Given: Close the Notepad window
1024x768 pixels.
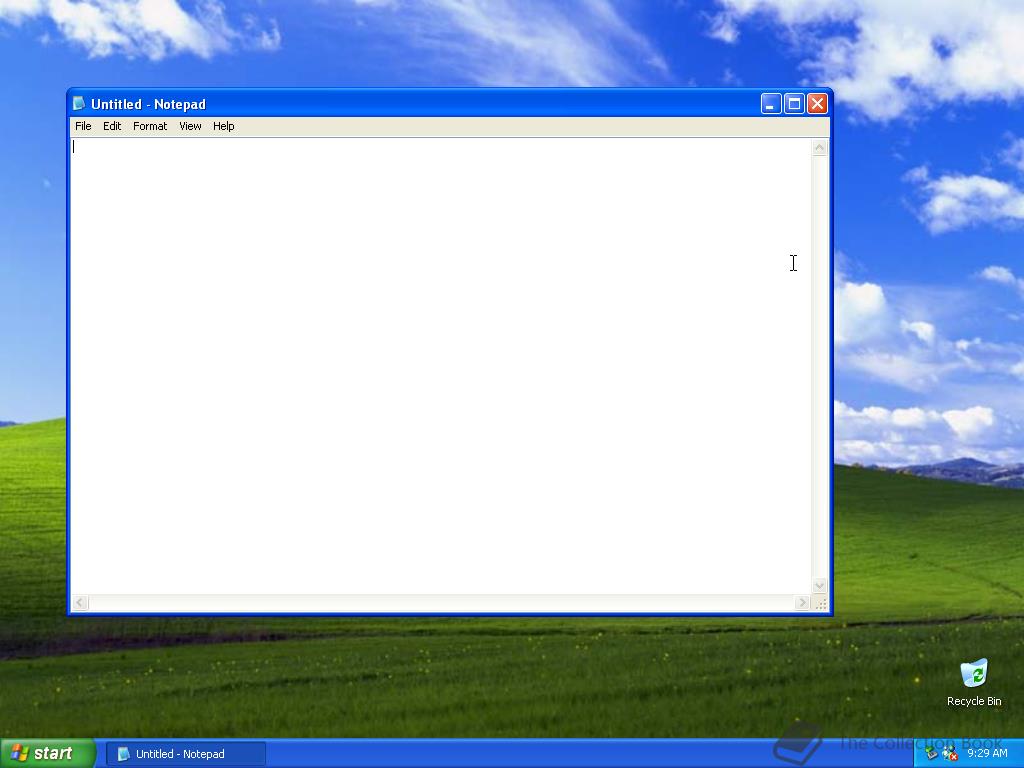Looking at the screenshot, I should click(817, 103).
